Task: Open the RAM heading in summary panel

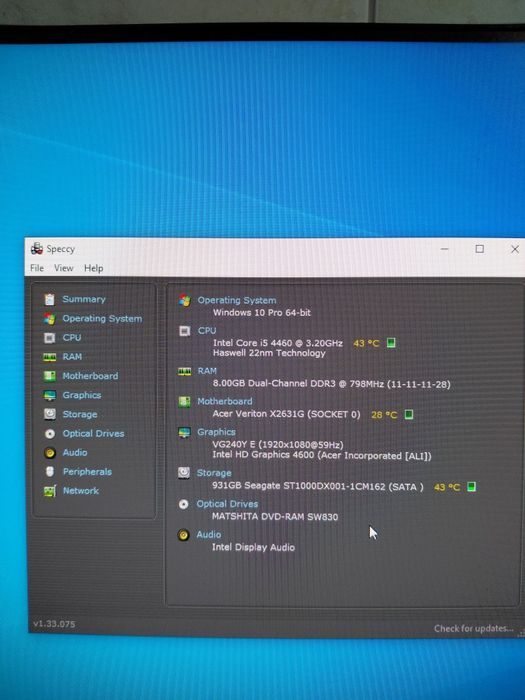Action: [207, 371]
